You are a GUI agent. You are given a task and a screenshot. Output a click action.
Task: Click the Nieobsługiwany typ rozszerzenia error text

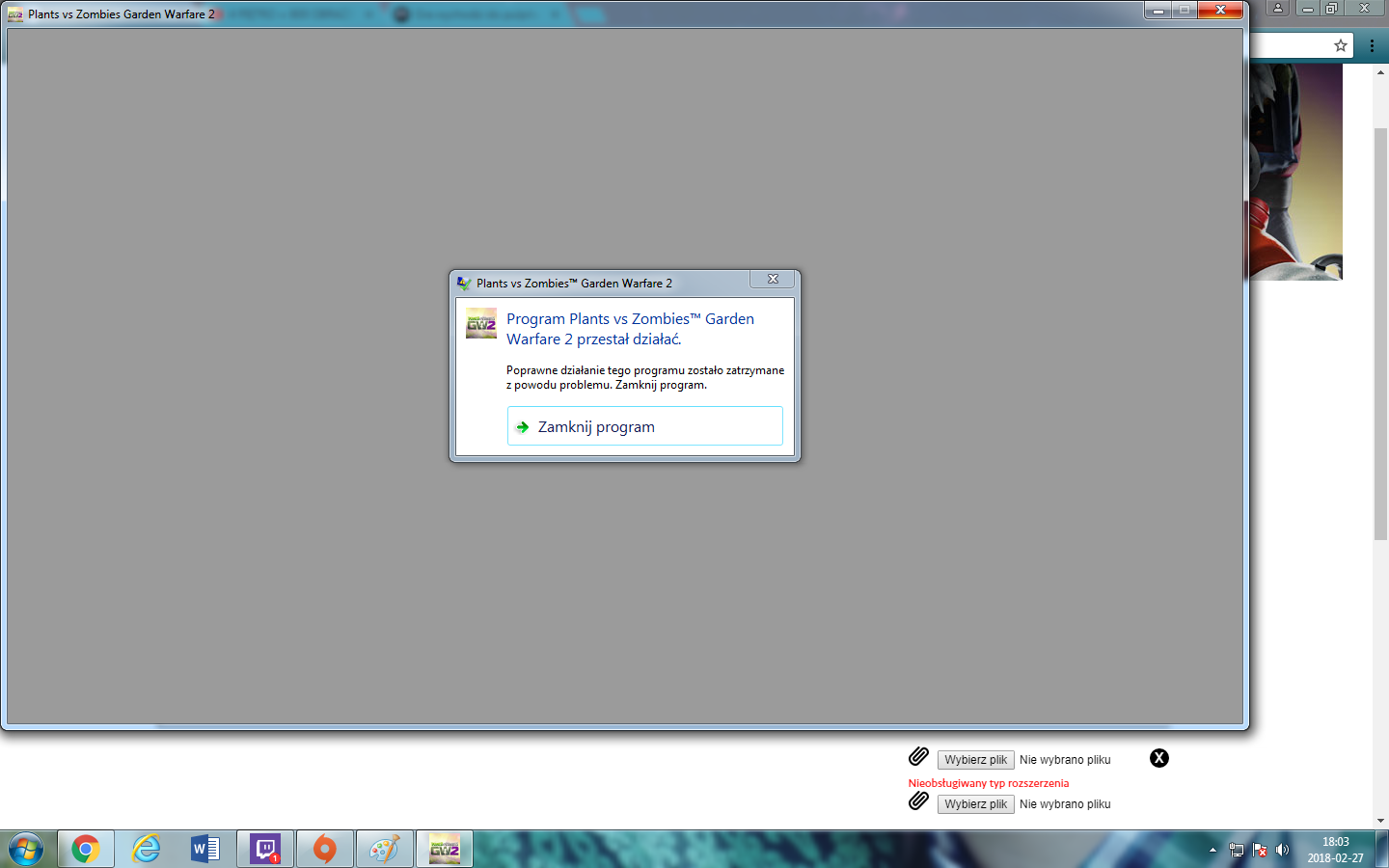tap(989, 783)
